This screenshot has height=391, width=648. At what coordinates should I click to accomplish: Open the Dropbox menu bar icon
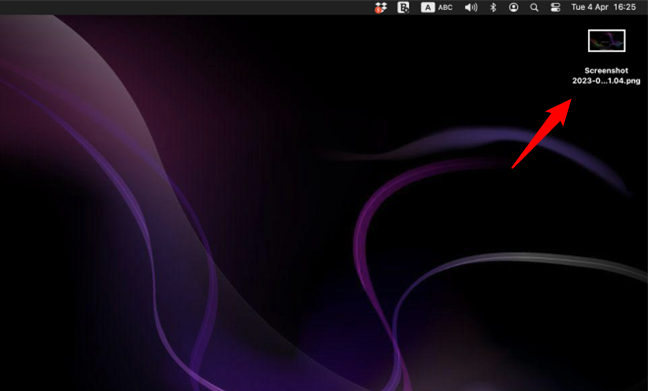click(381, 7)
